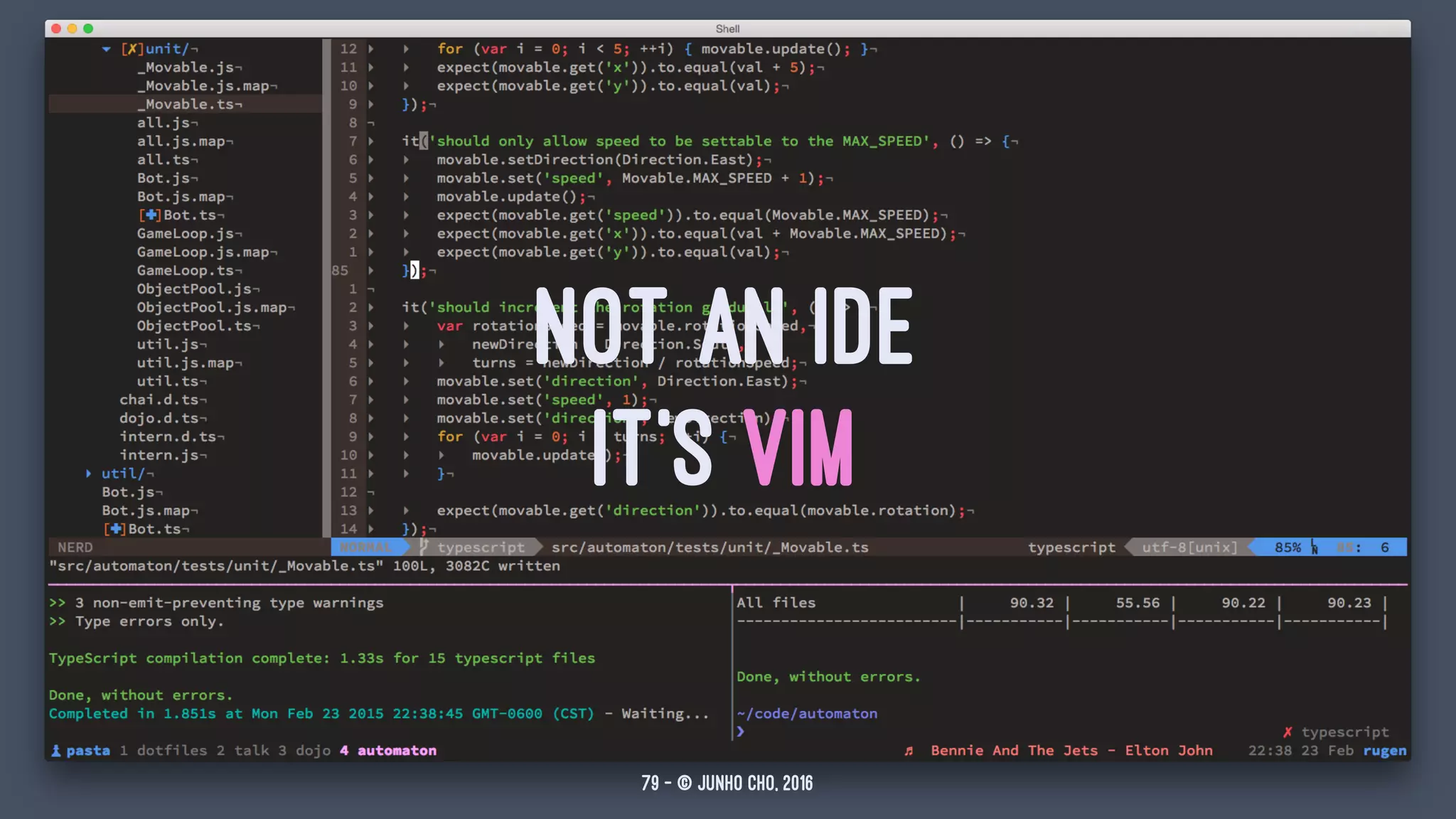Screen dimensions: 1456x819
Task: Click the src/automaton/tests/unit/_Movable.ts path in statusline
Action: point(710,547)
